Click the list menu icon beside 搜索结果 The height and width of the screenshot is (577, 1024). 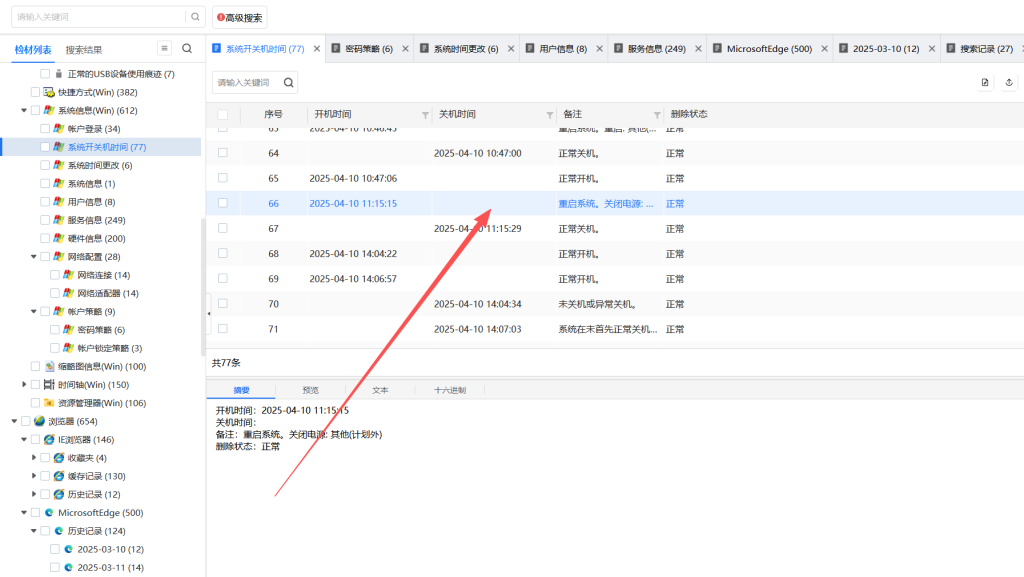[165, 49]
